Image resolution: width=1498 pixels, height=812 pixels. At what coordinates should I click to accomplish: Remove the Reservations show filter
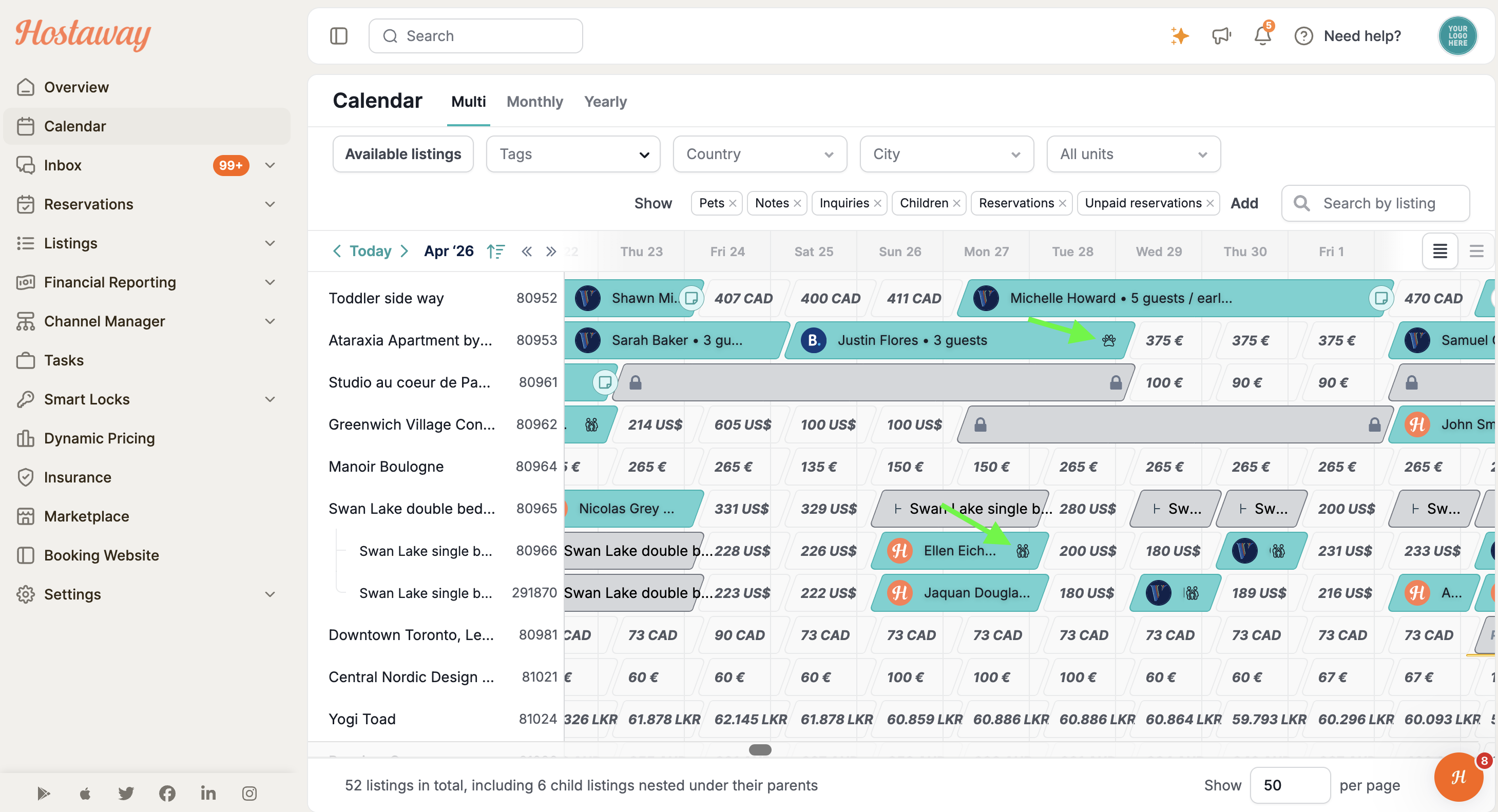click(x=1063, y=203)
